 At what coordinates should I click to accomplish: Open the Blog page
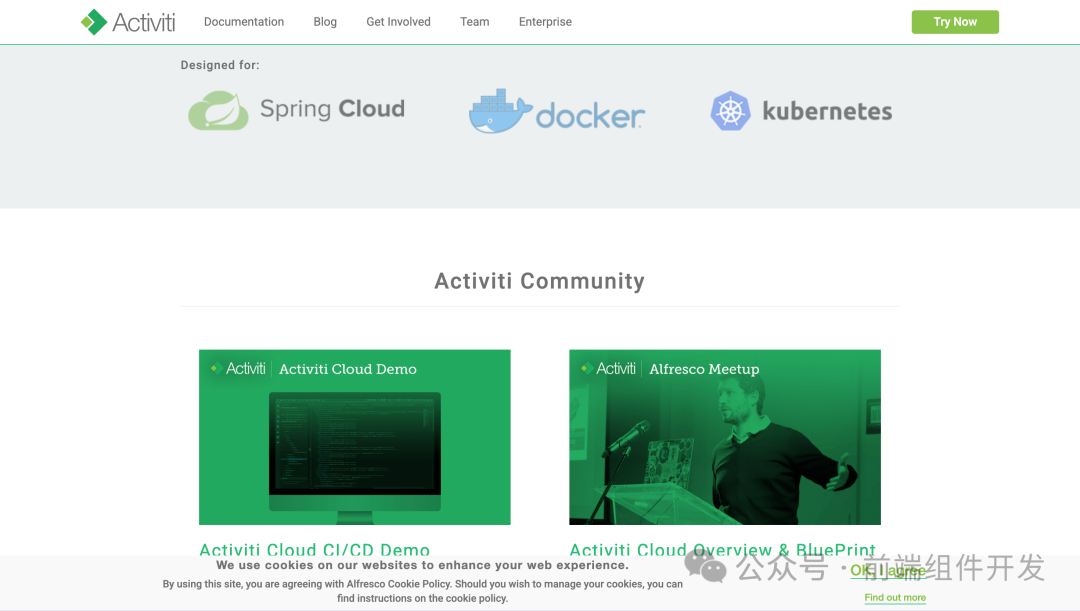pos(325,22)
